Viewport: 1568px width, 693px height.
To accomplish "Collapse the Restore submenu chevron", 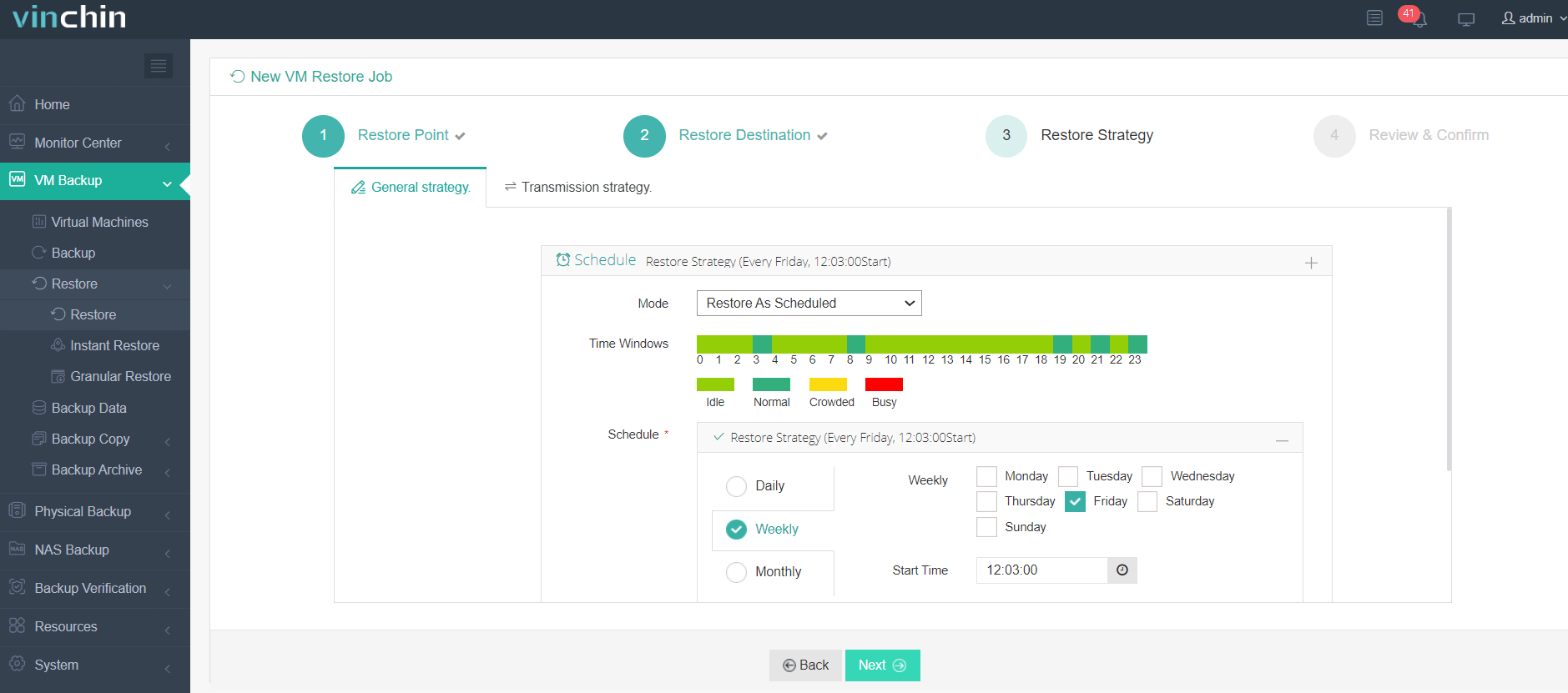I will pyautogui.click(x=168, y=286).
